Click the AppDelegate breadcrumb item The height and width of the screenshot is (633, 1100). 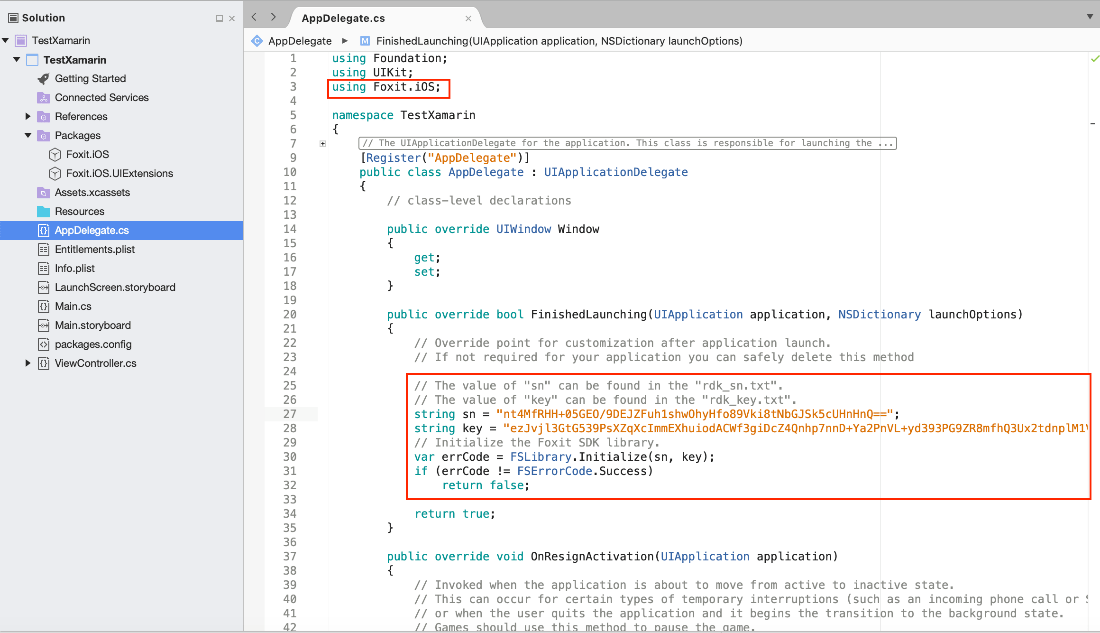pos(300,41)
